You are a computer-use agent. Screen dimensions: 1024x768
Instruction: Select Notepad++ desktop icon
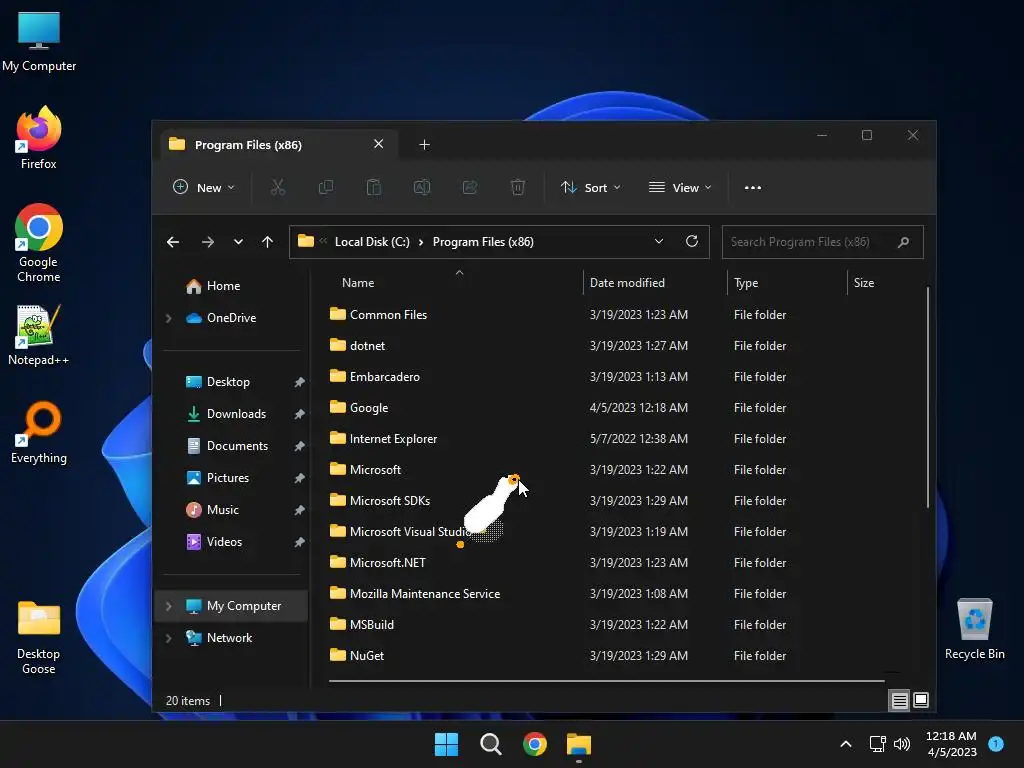tap(39, 335)
